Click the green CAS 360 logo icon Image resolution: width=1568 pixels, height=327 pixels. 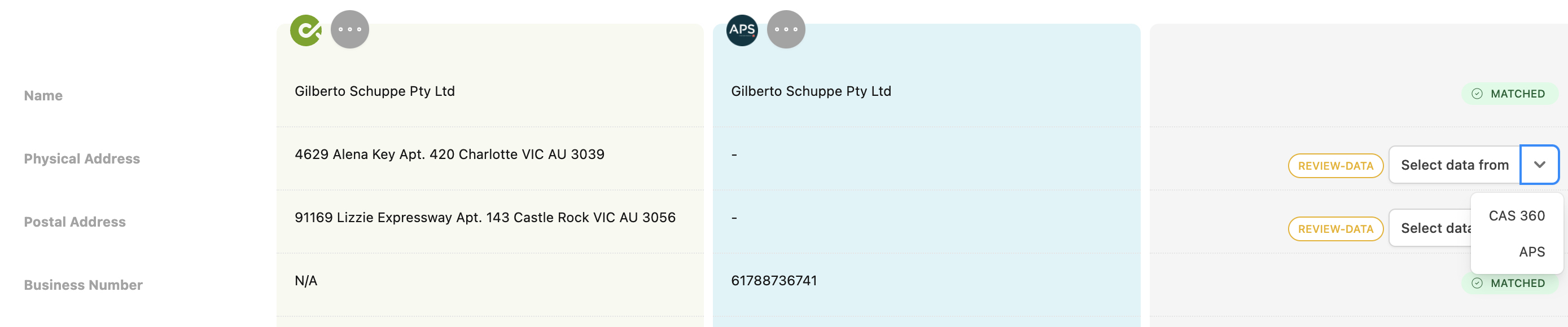tap(305, 30)
